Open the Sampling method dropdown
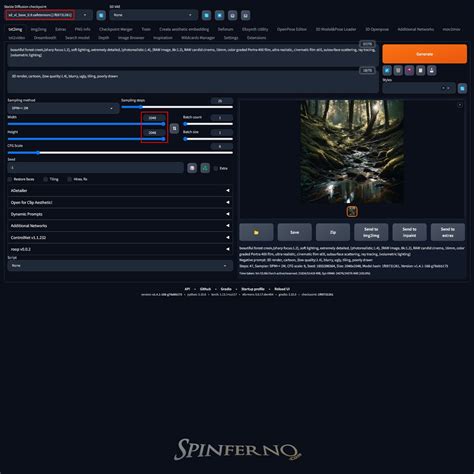Viewport: 474px width, 474px height. [63, 108]
